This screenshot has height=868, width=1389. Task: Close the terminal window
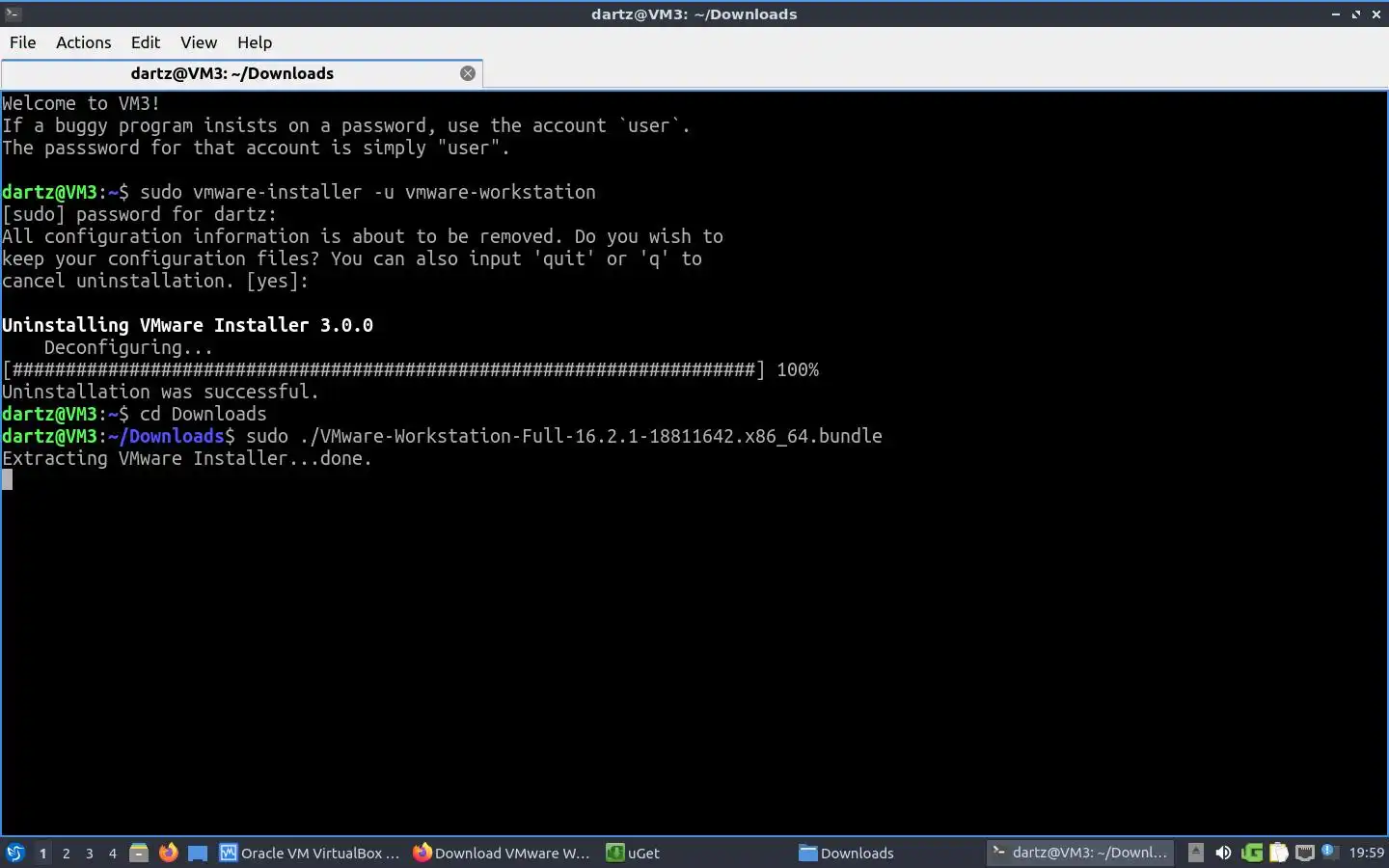[x=1376, y=14]
